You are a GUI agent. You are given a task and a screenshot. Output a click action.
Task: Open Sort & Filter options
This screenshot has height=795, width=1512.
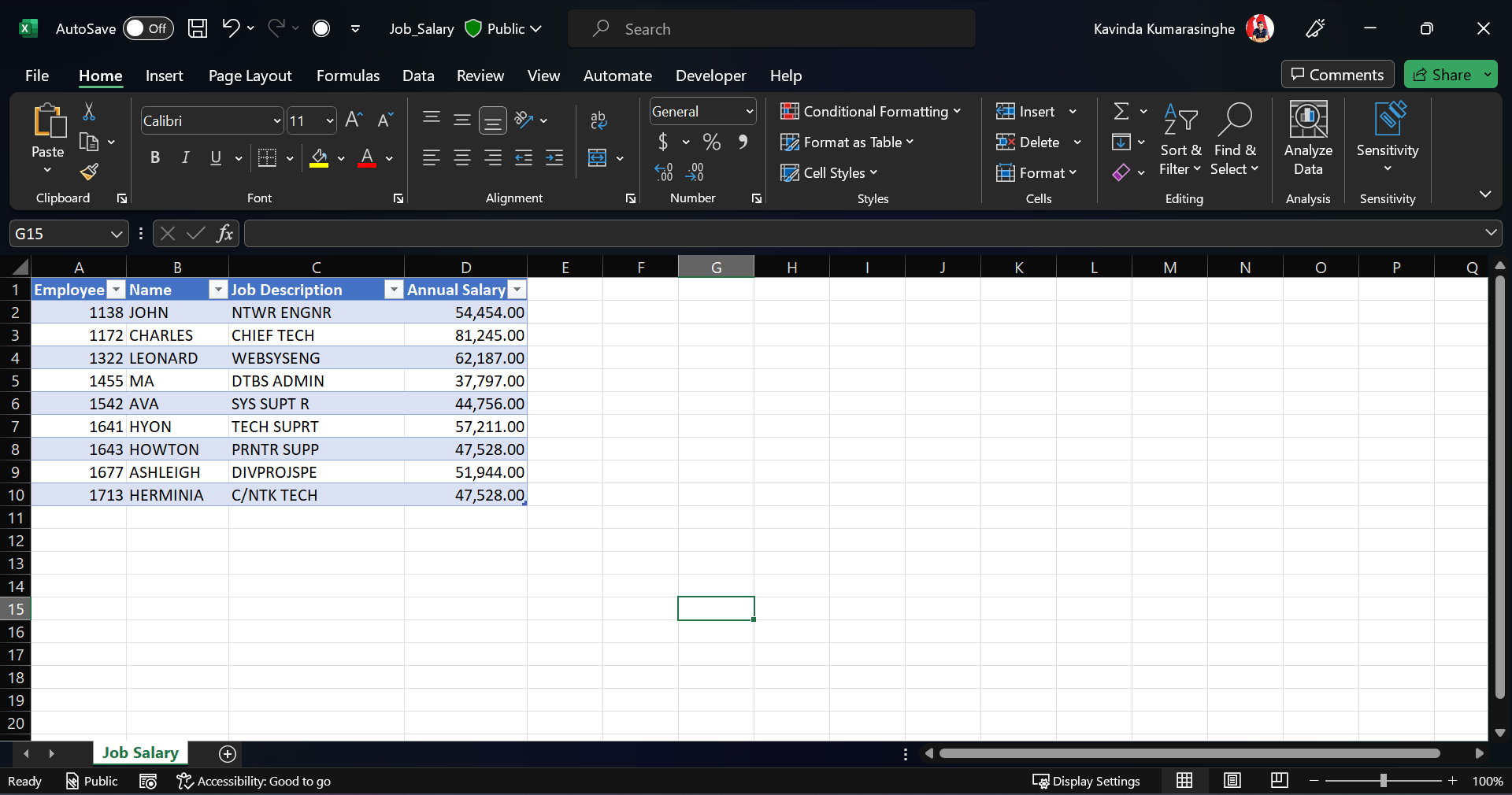click(1180, 139)
